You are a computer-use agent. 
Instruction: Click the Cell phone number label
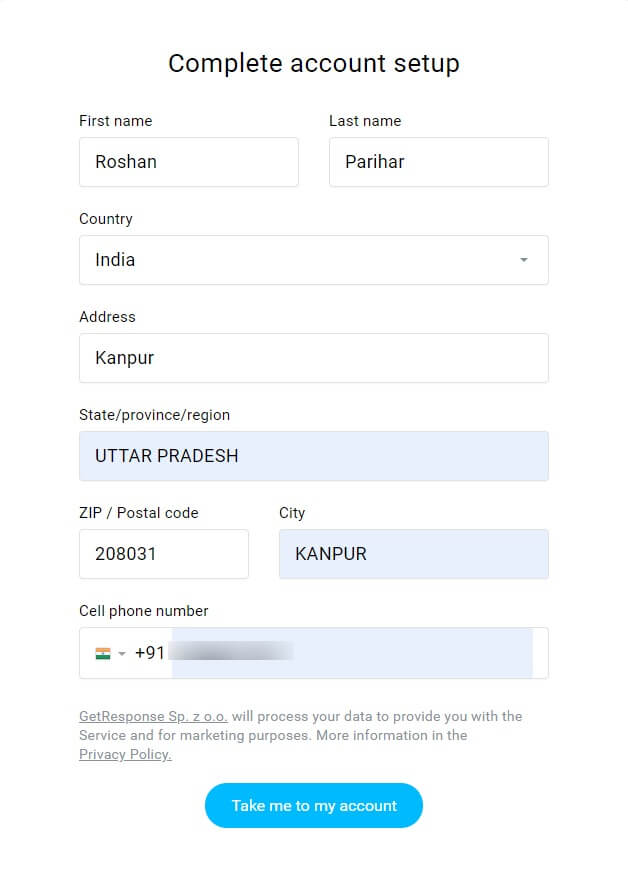(x=144, y=611)
